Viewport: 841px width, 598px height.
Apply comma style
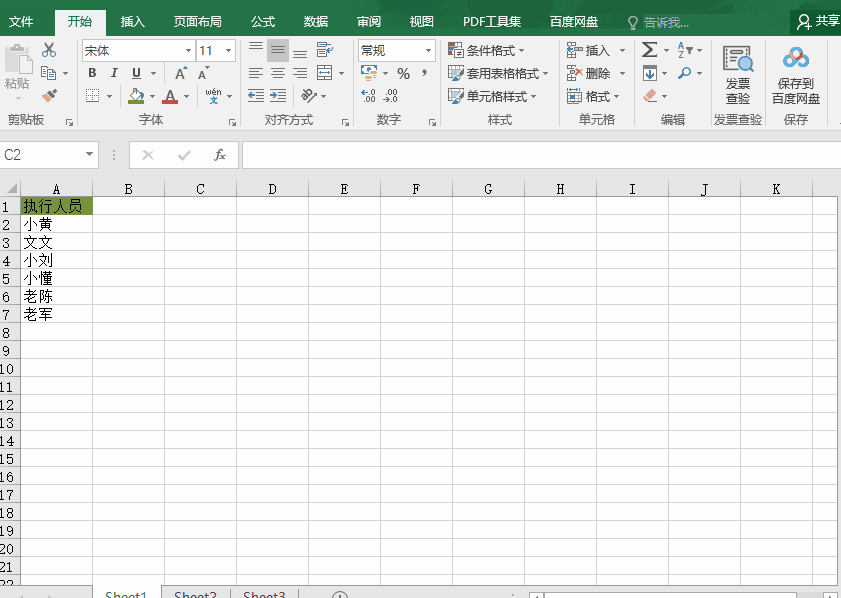pyautogui.click(x=424, y=73)
